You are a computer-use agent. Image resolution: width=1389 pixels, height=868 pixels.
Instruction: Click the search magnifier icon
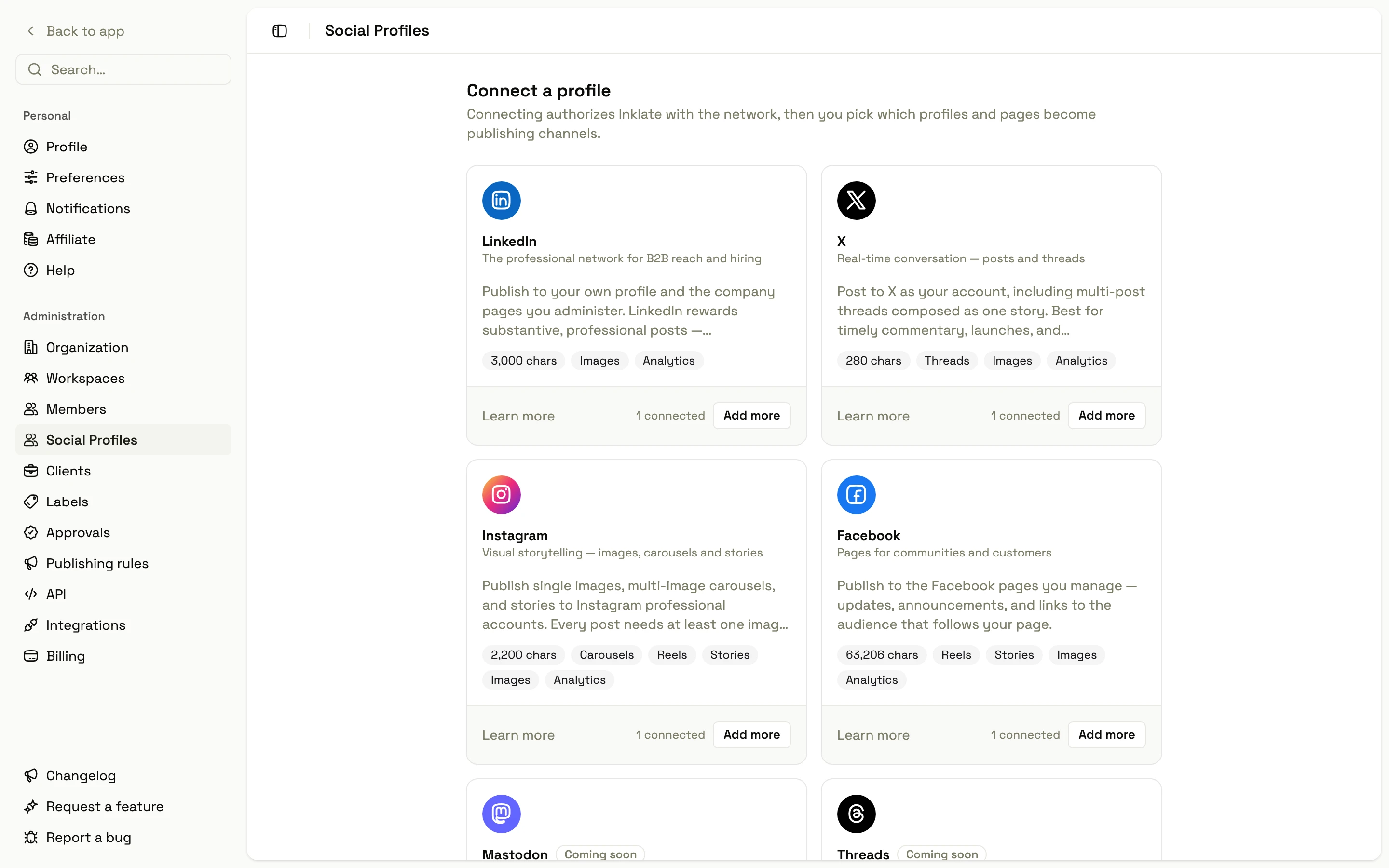click(x=35, y=69)
